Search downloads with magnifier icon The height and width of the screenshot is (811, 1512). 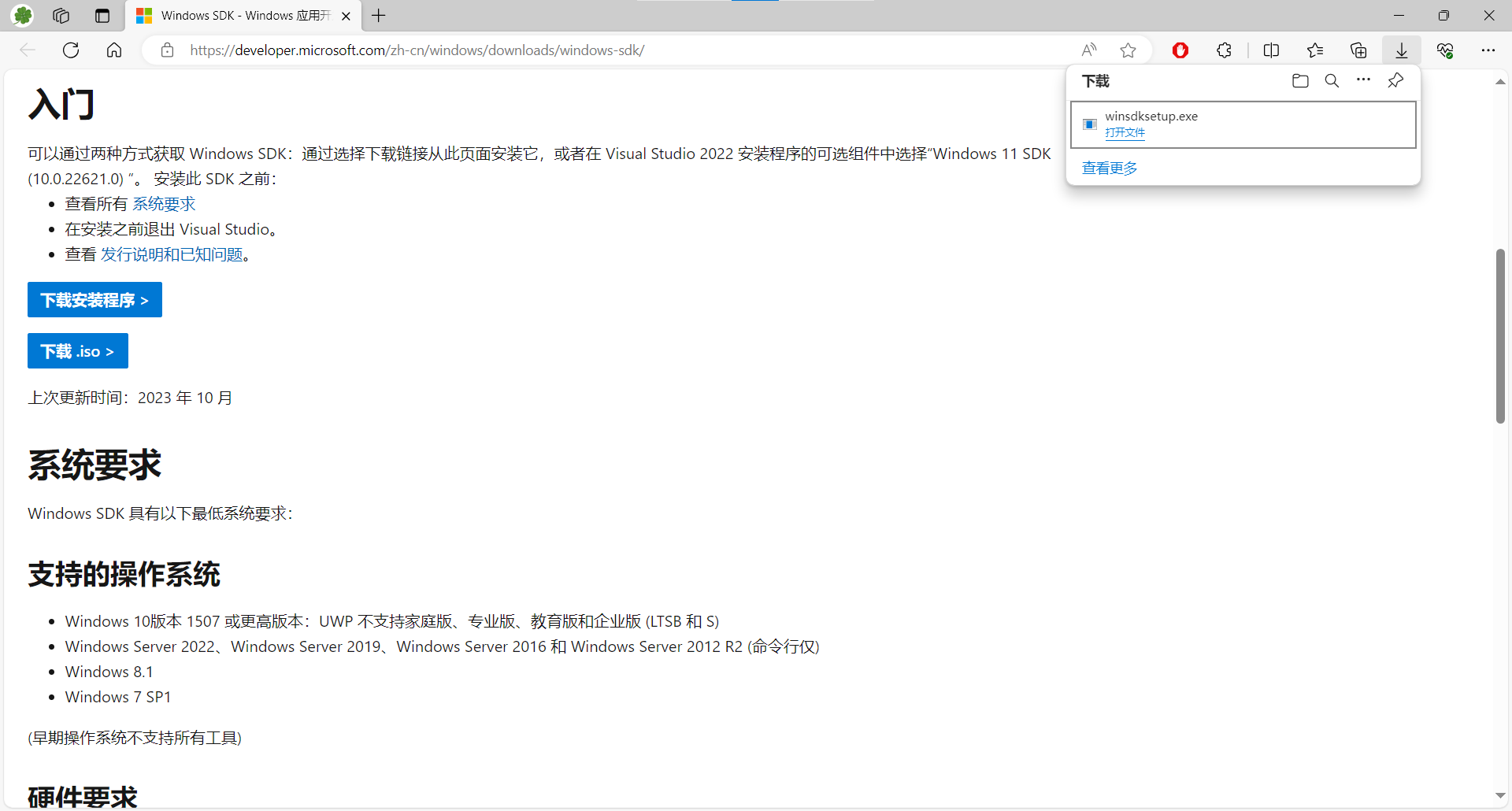(x=1332, y=80)
